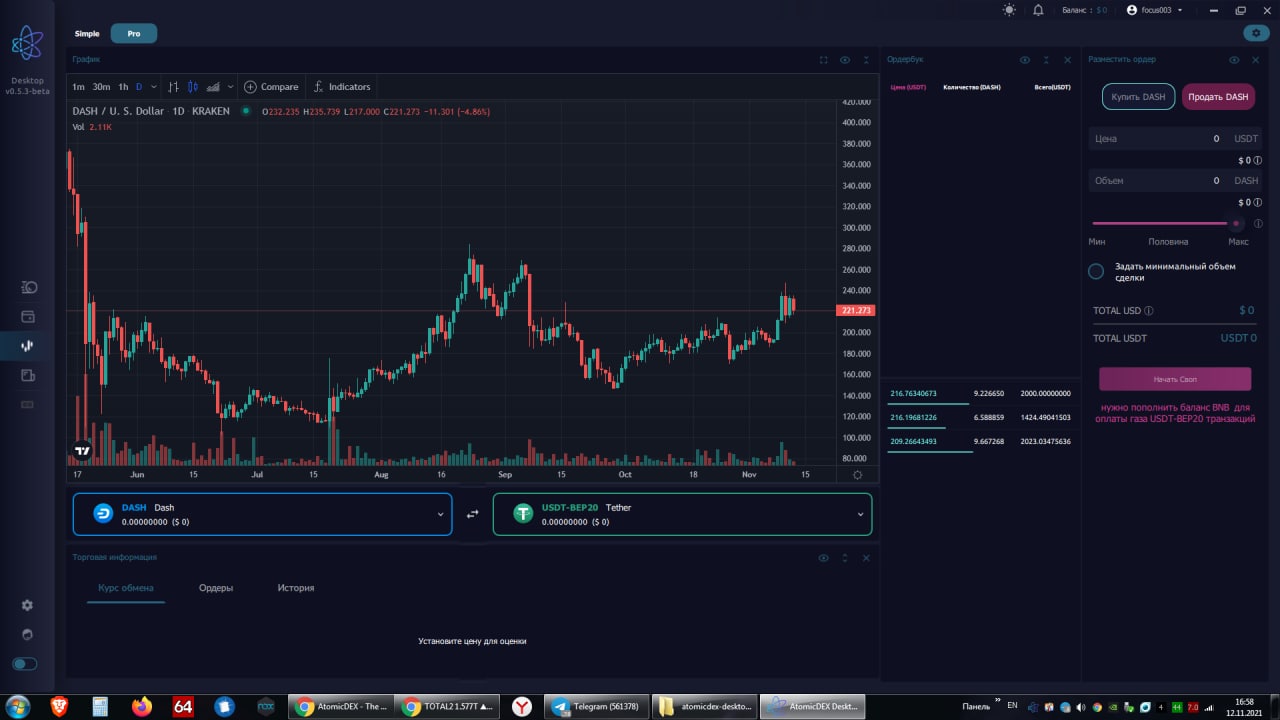
Task: Expand chart style dropdown arrow
Action: click(x=230, y=87)
